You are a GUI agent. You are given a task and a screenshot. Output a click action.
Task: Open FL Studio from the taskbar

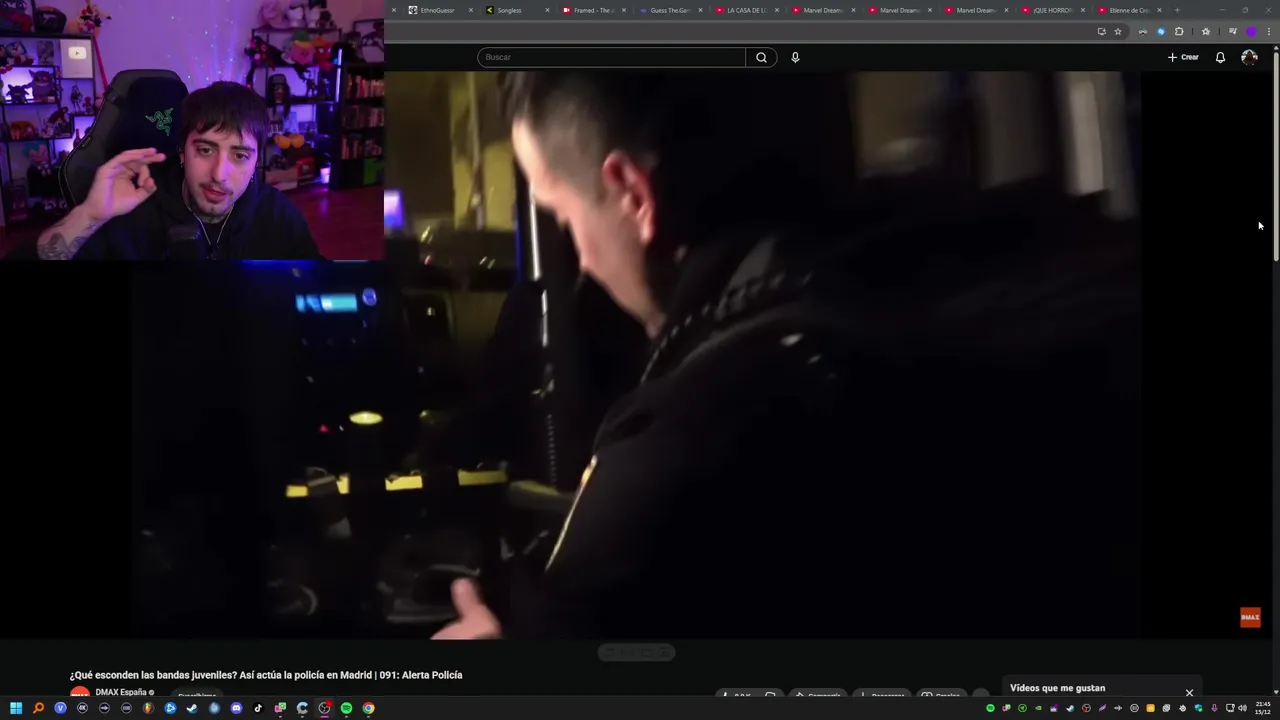point(148,708)
